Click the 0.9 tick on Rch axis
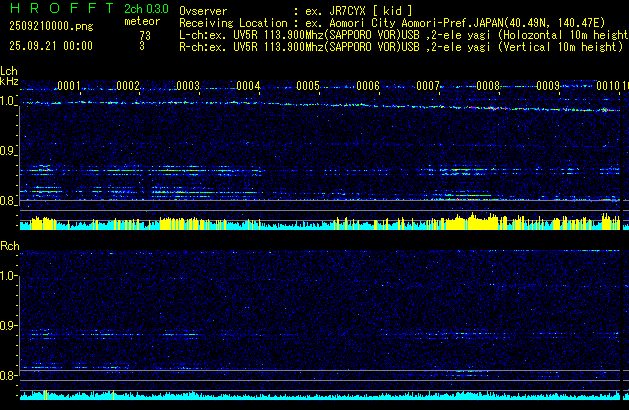629x410 pixels. (x=9, y=326)
